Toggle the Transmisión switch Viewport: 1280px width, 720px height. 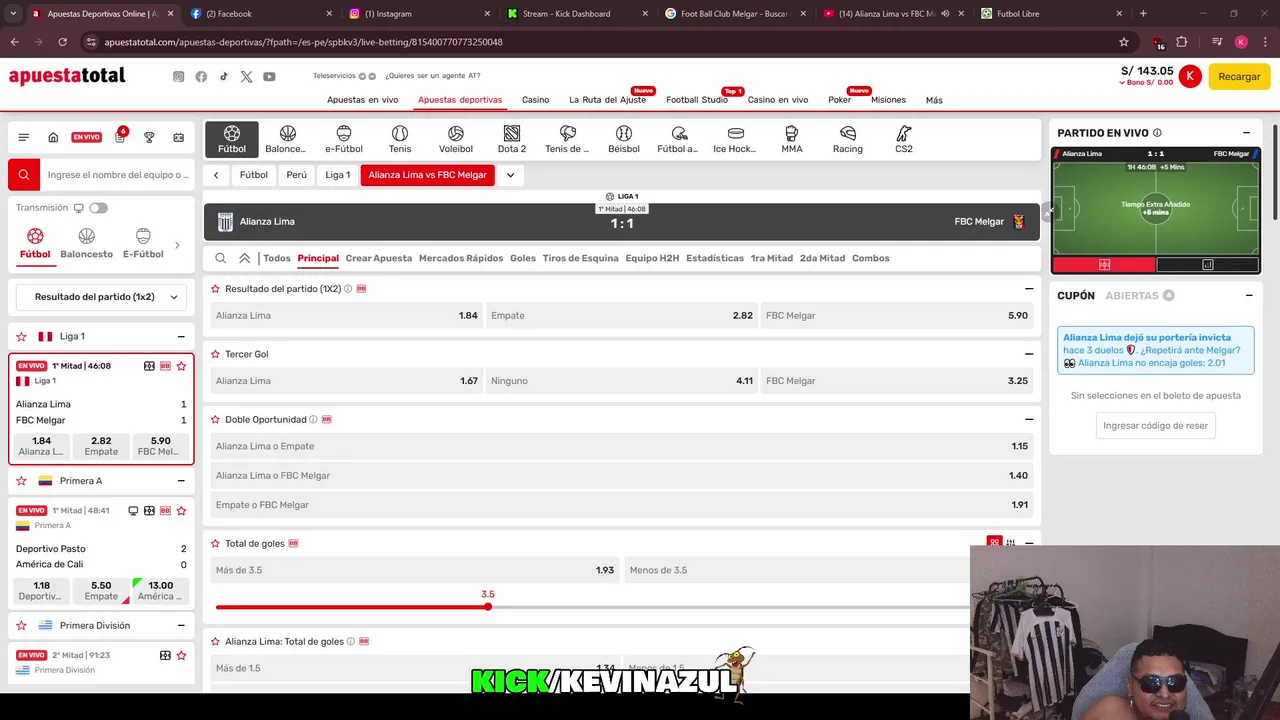[x=98, y=208]
